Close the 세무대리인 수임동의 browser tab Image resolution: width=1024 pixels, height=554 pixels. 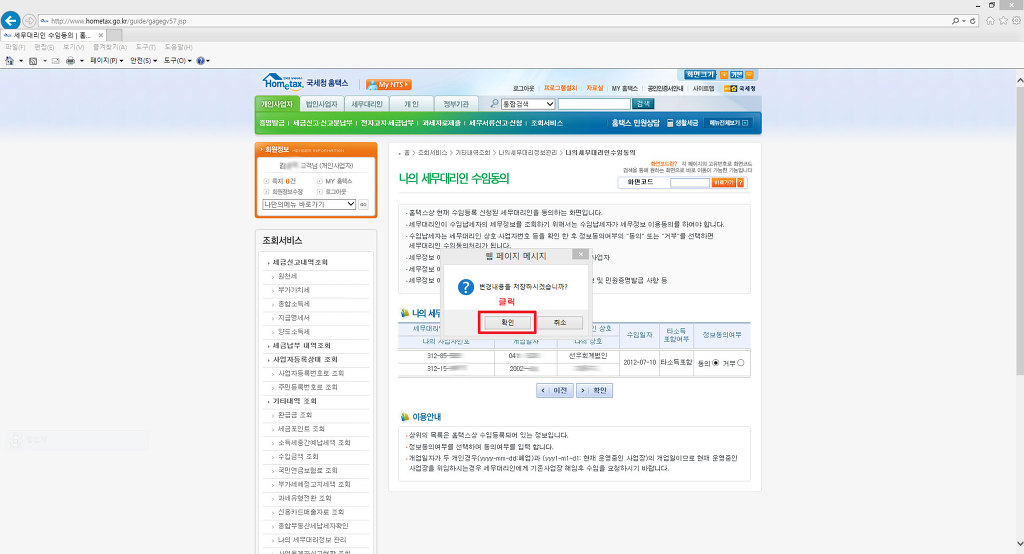(101, 35)
